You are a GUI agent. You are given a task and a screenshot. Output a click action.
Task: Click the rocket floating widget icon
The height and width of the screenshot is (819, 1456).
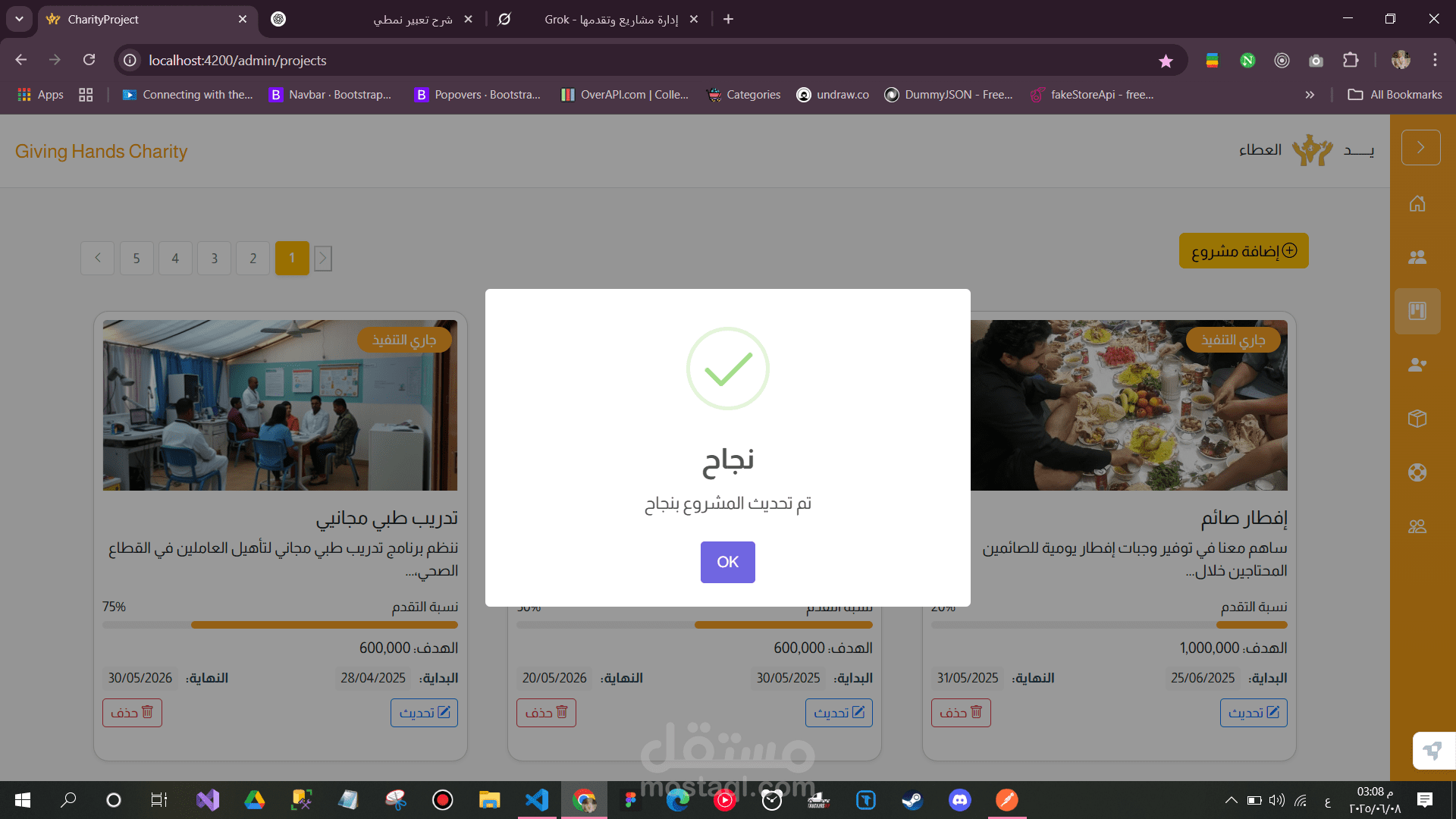(1433, 751)
